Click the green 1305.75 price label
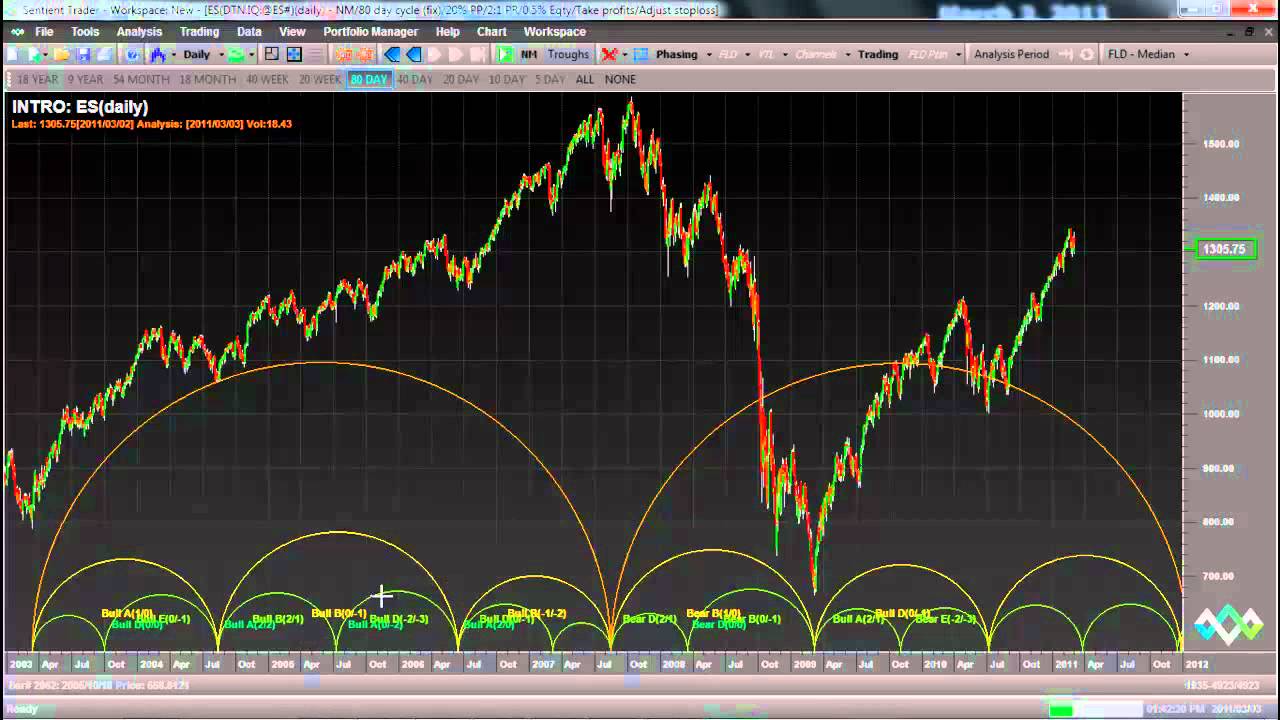 (1225, 249)
